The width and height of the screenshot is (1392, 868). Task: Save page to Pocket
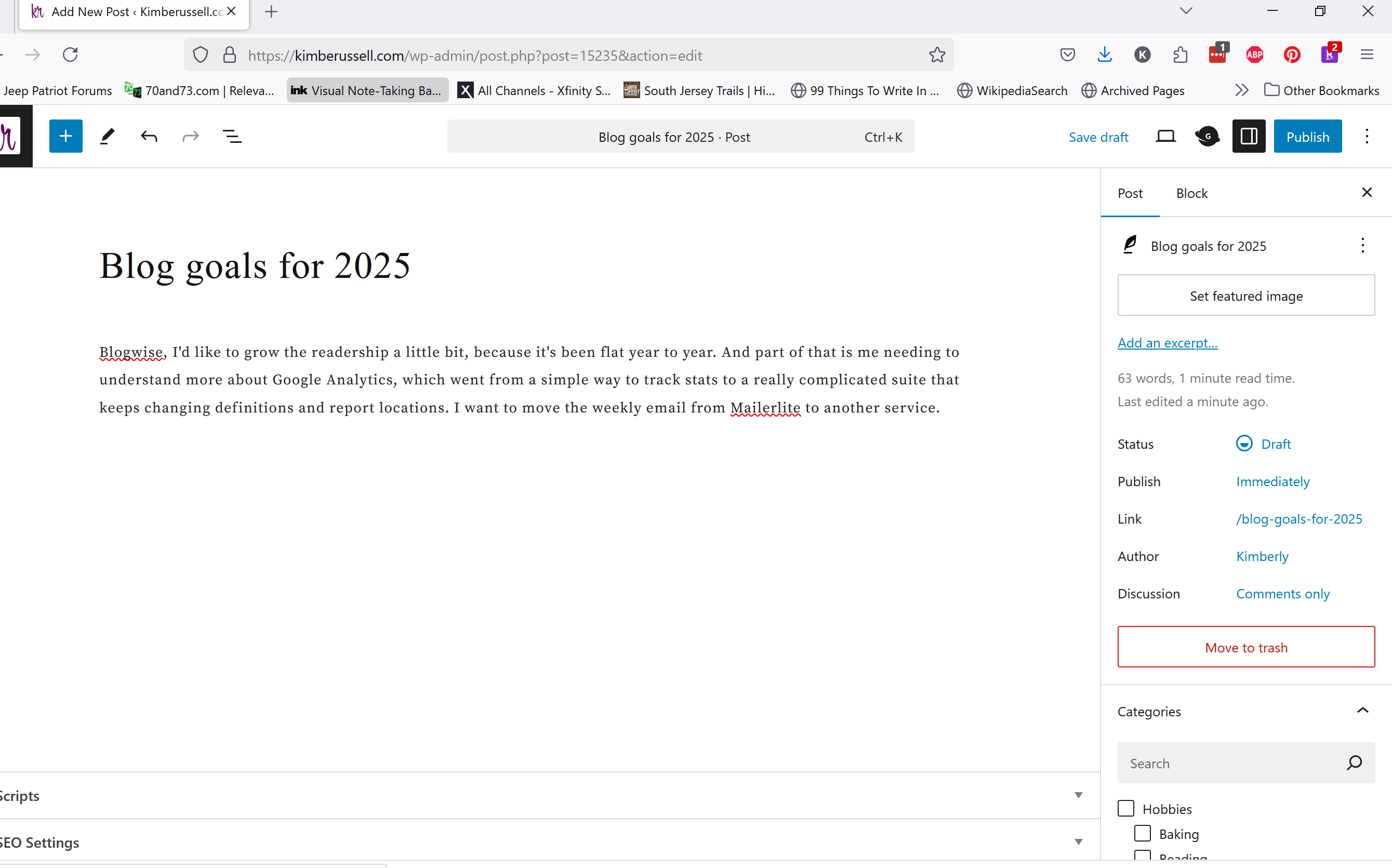tap(1067, 55)
